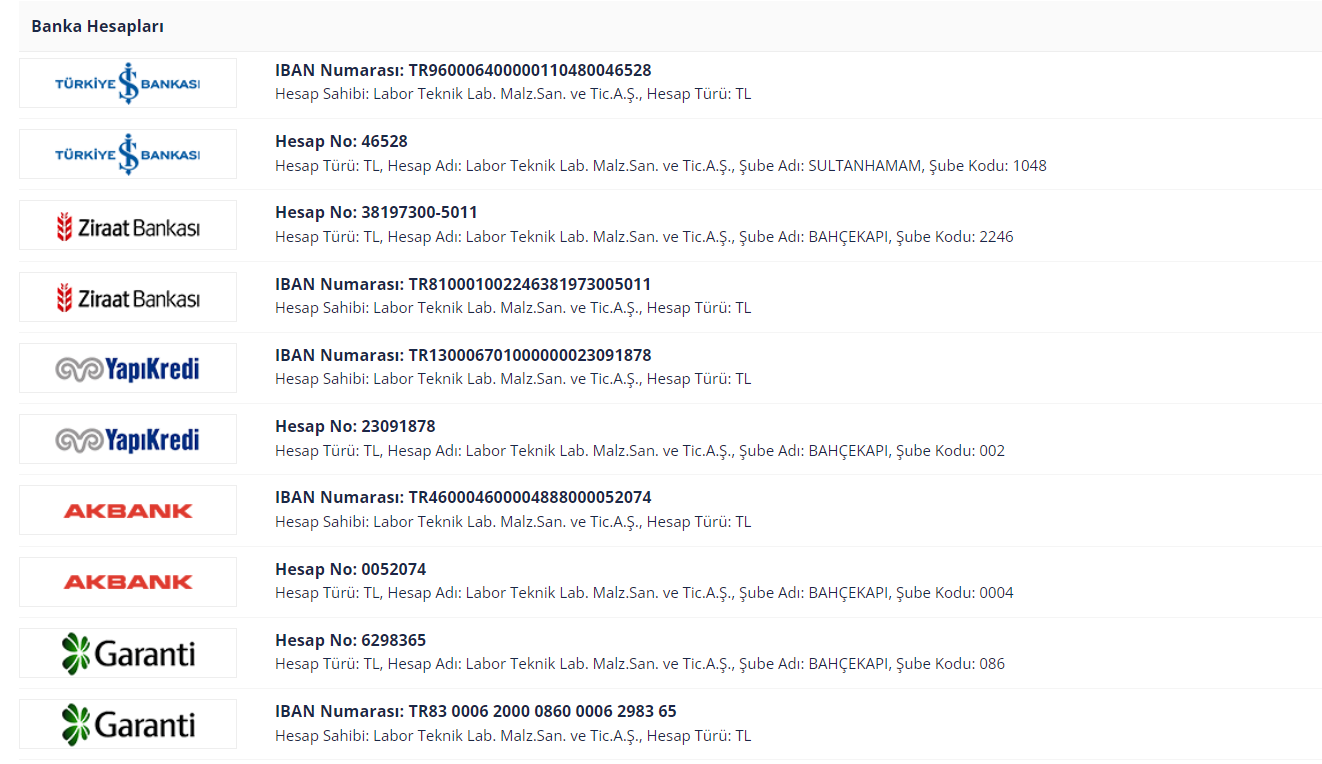Click the Ziraat IBAN TR810001002246381973005011
Image resolution: width=1322 pixels, height=764 pixels.
(x=529, y=284)
